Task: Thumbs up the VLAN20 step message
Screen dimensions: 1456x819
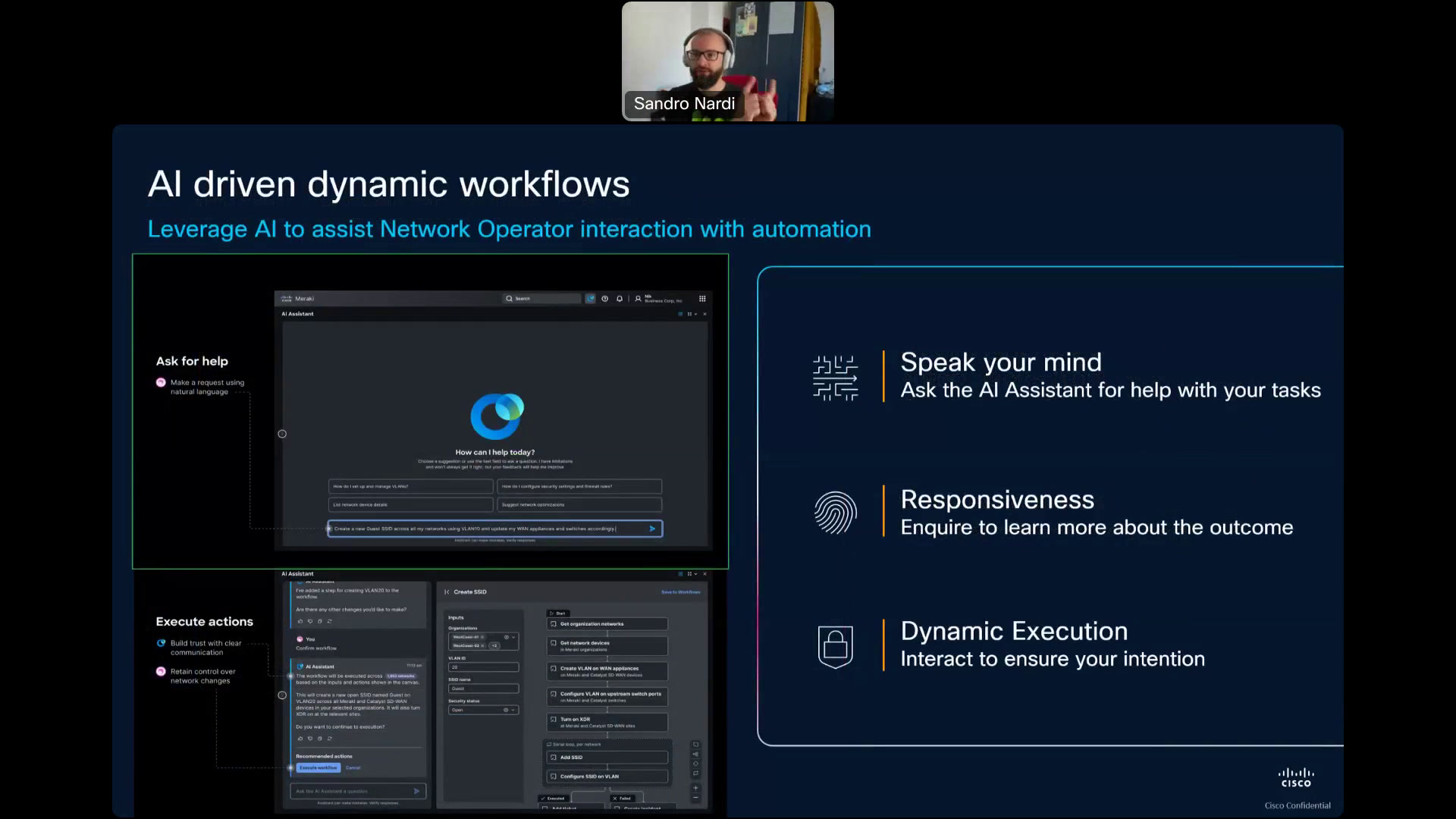Action: pyautogui.click(x=300, y=621)
